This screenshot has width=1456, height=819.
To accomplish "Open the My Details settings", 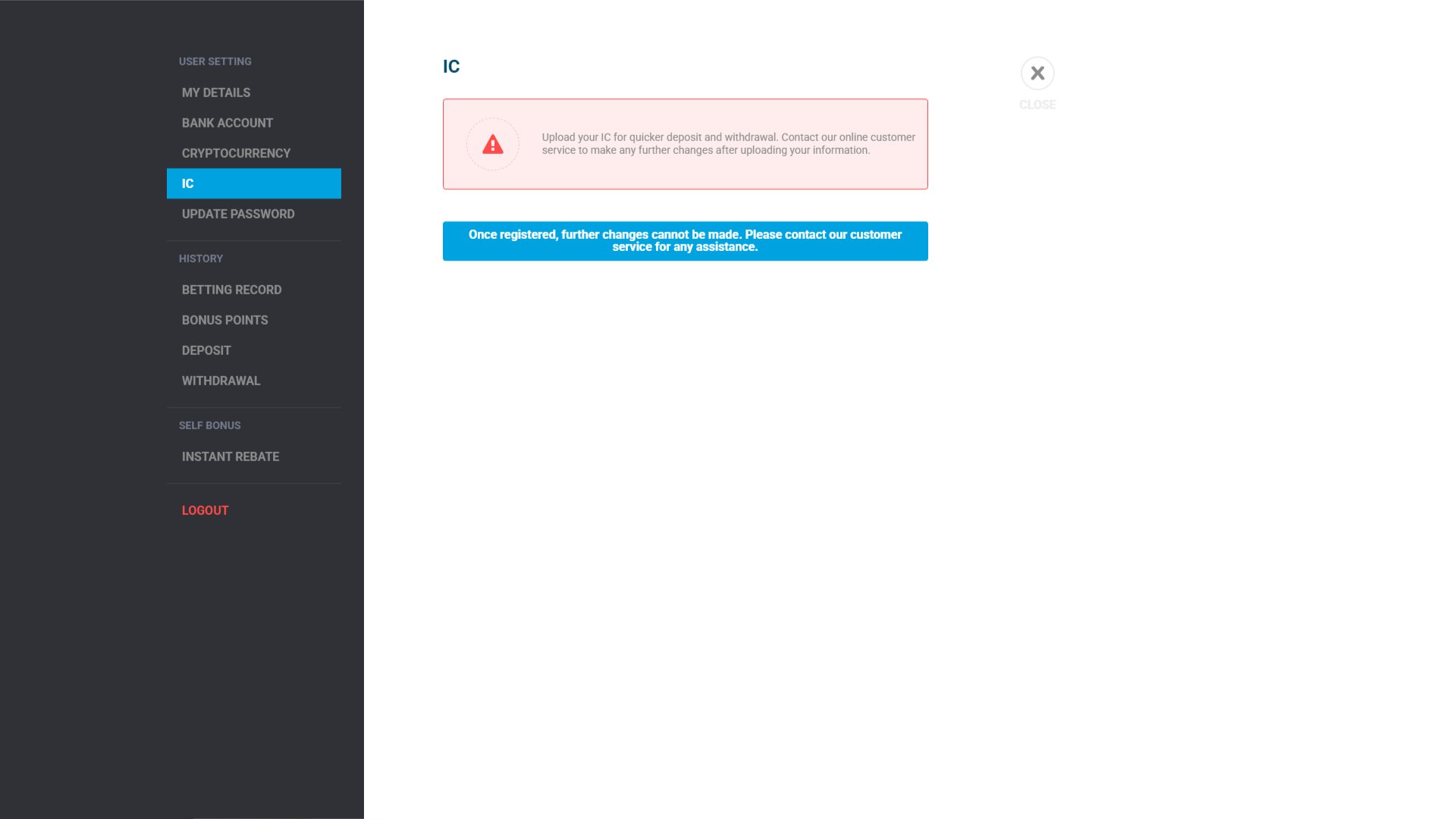I will (216, 92).
